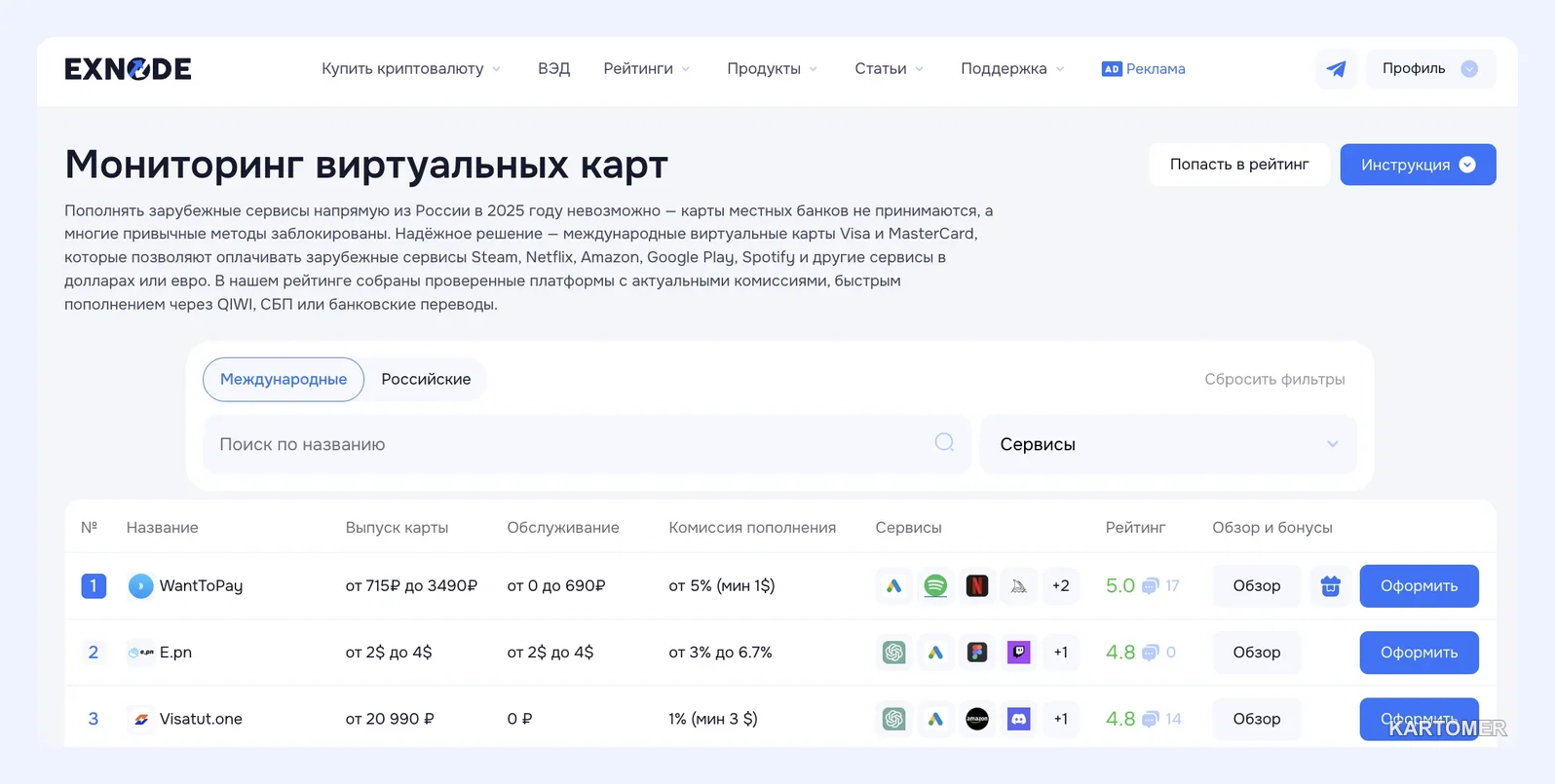Image resolution: width=1555 pixels, height=784 pixels.
Task: Click ChatGPT icon in E.pn row
Action: pyautogui.click(x=893, y=652)
